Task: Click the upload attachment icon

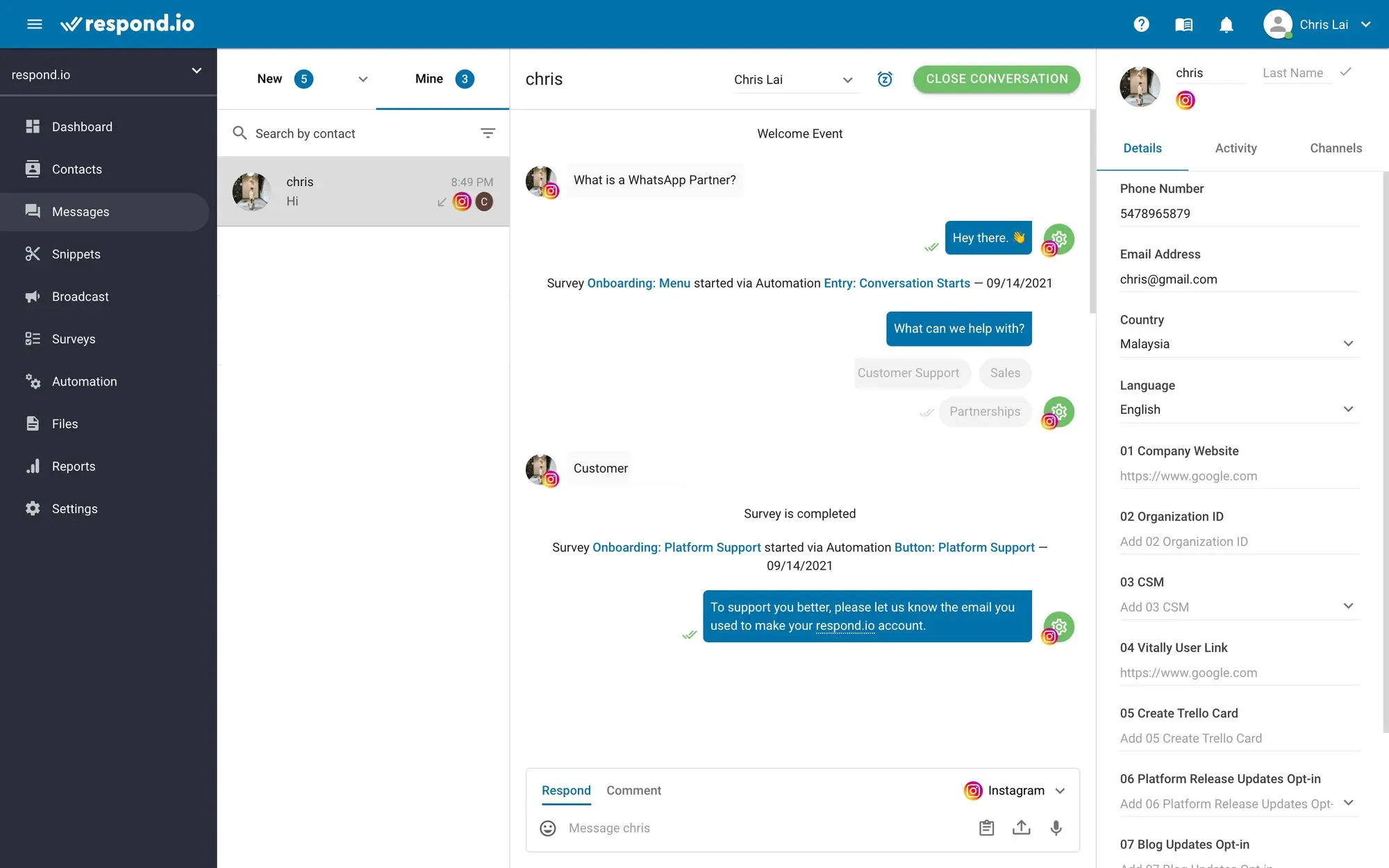Action: [x=1021, y=828]
